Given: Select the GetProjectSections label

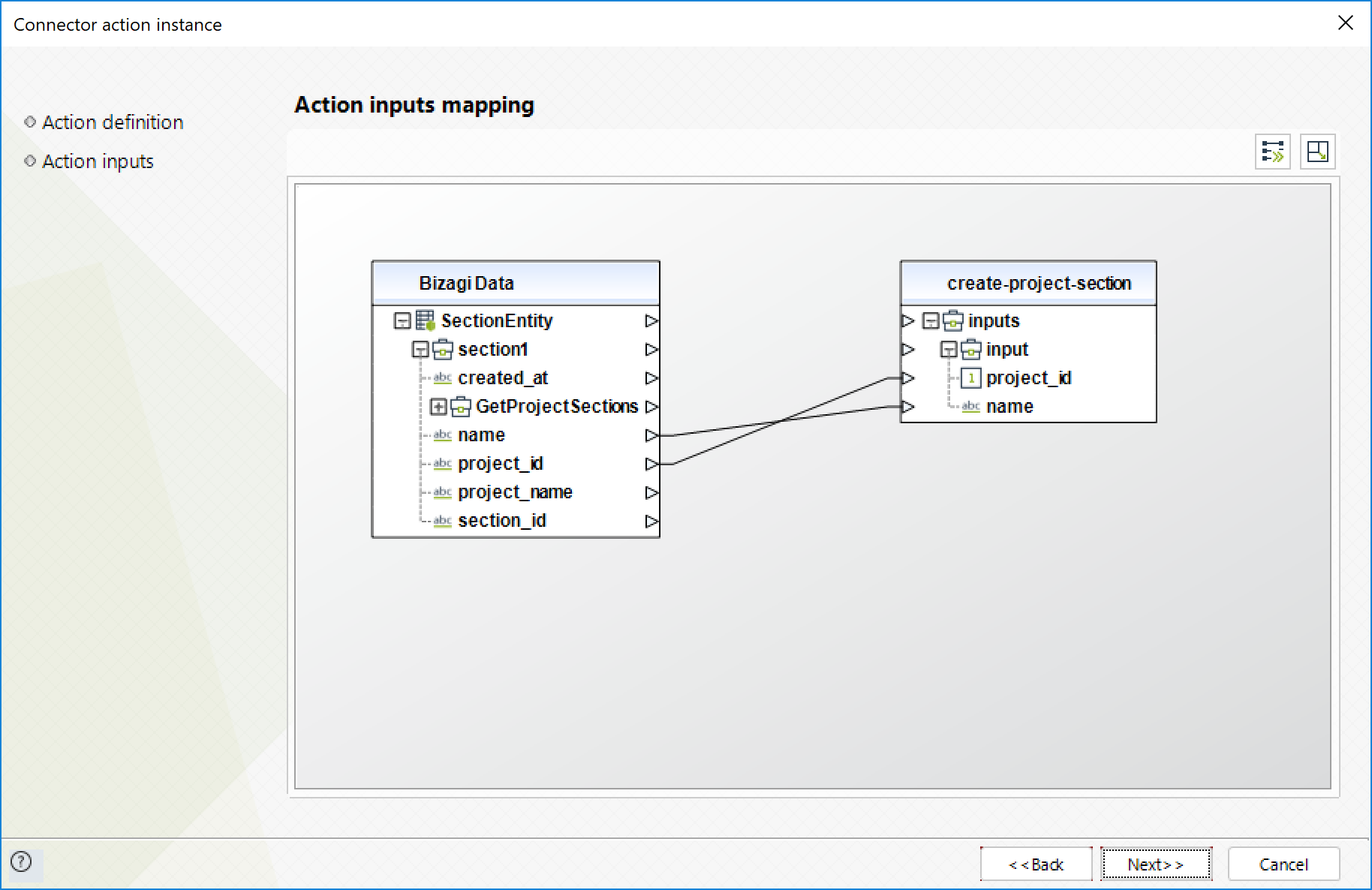Looking at the screenshot, I should point(557,406).
